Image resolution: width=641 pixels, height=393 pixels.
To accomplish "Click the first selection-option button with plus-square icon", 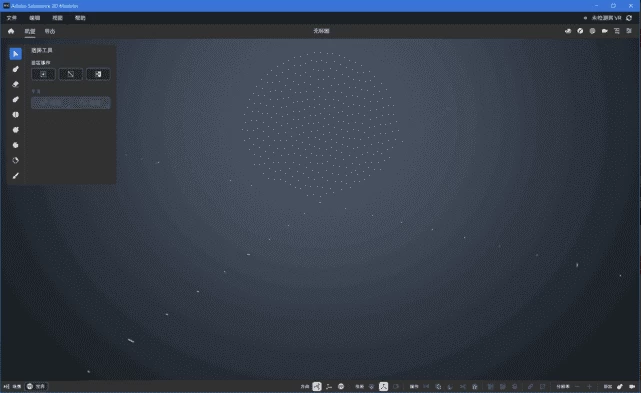I will click(x=43, y=74).
